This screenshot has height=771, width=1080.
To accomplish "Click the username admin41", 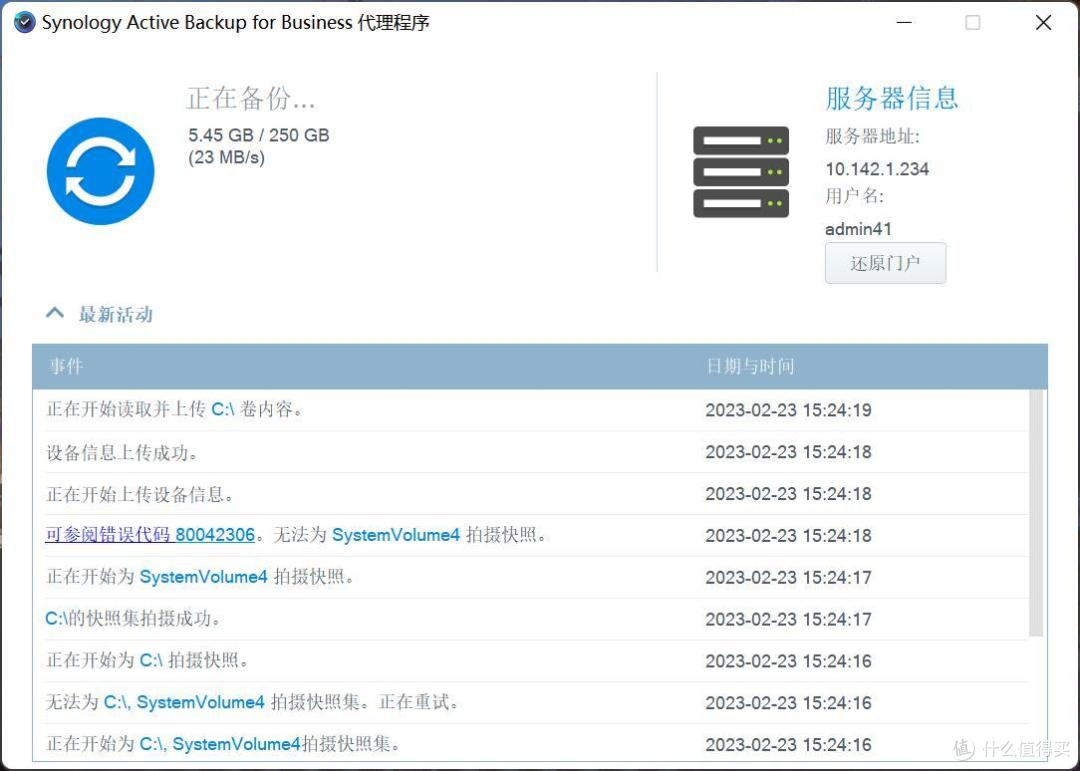I will 858,229.
